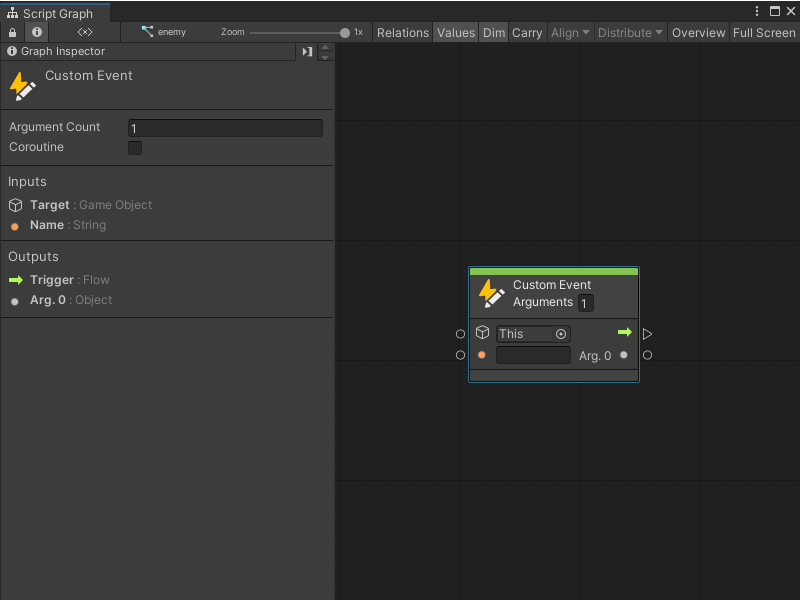The width and height of the screenshot is (800, 600).
Task: Click the green Trigger flow arrow output
Action: [625, 332]
